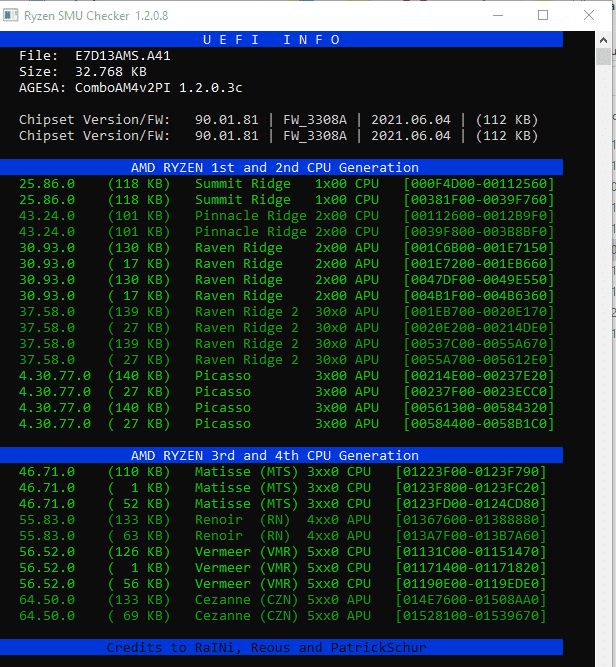616x667 pixels.
Task: Click Renoir row with address 013A7F00-013B7A60
Action: click(282, 536)
